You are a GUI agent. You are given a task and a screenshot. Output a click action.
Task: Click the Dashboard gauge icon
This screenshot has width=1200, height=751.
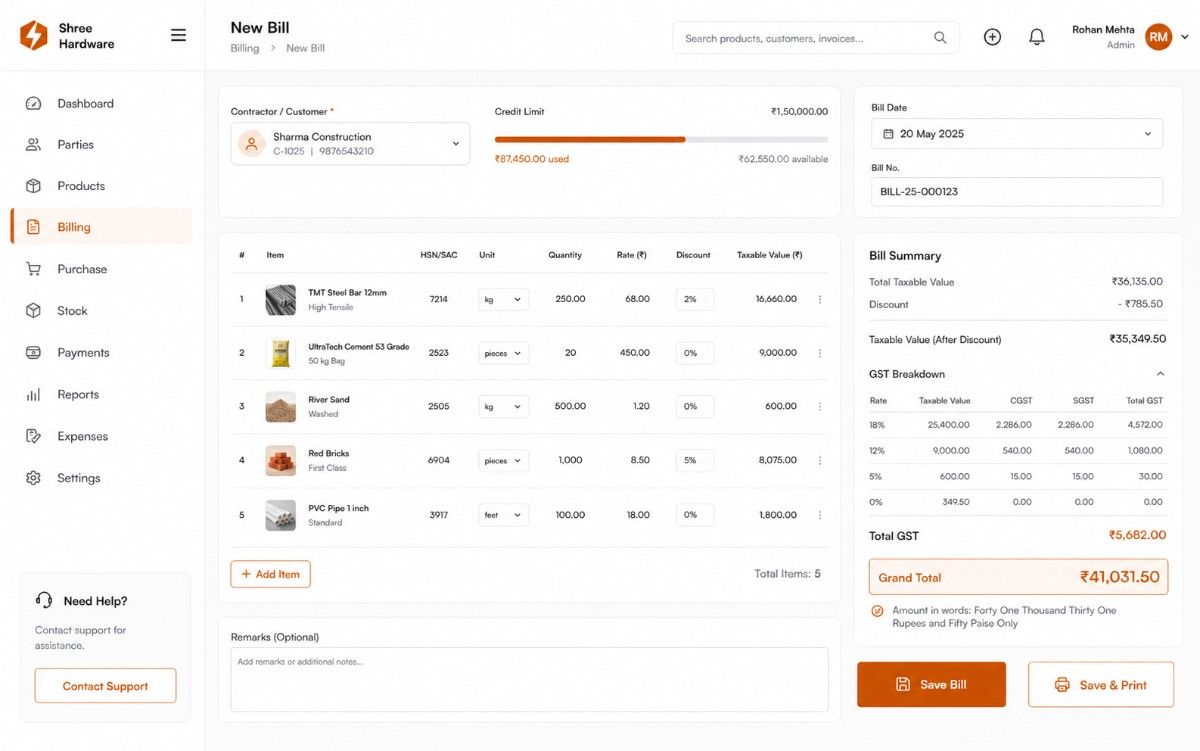pos(33,103)
